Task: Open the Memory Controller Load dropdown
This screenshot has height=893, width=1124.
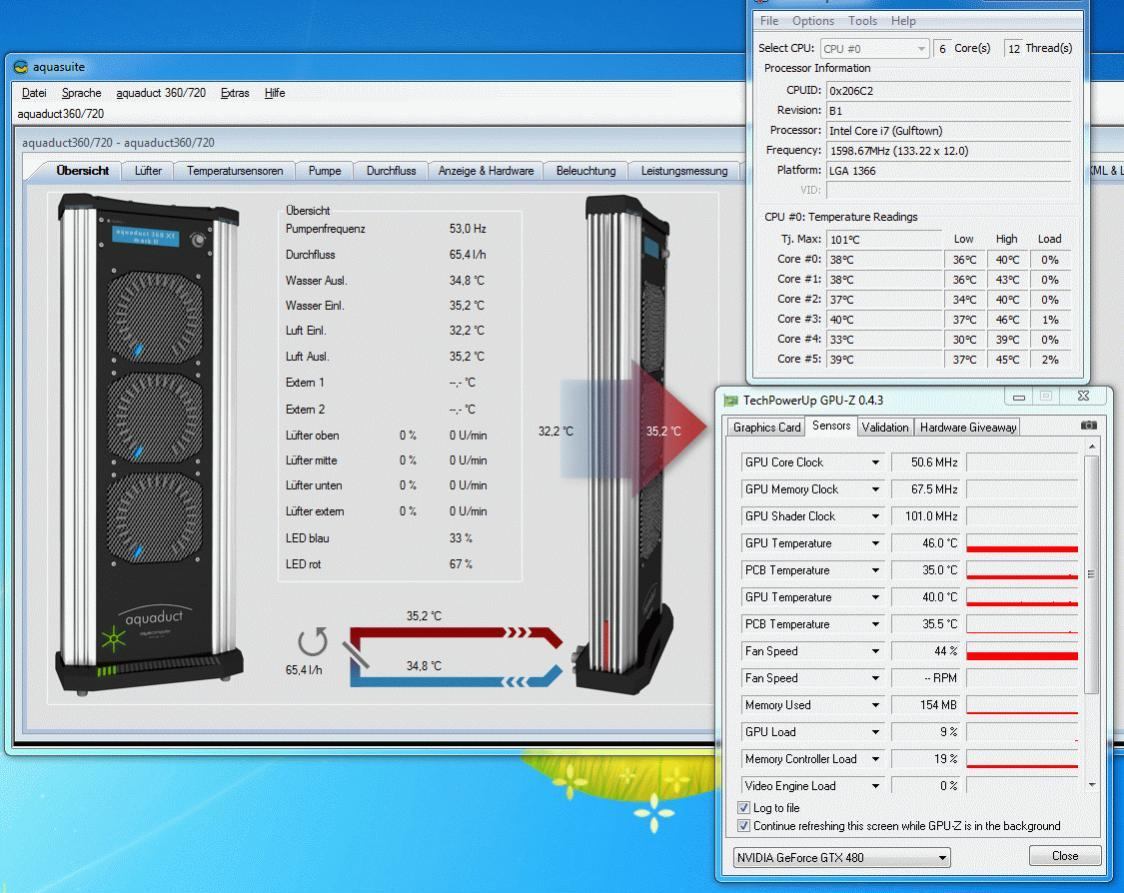Action: point(875,759)
